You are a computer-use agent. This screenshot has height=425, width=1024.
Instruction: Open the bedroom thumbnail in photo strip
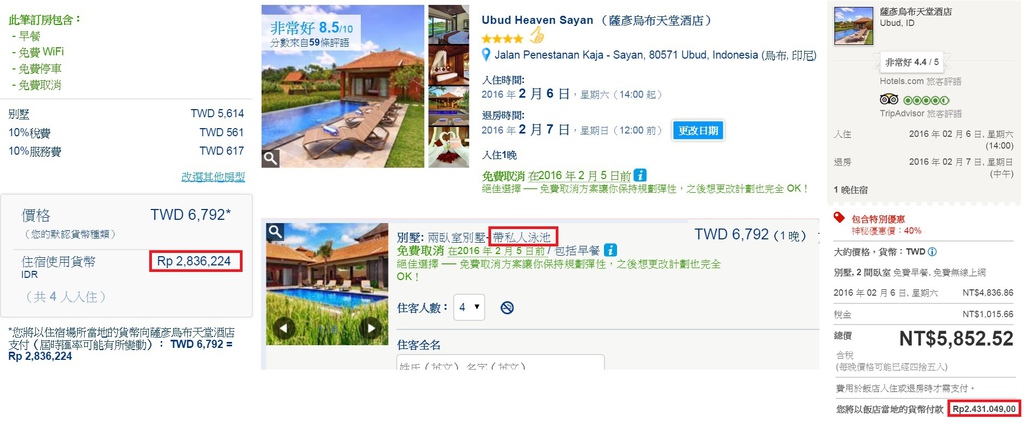(449, 66)
